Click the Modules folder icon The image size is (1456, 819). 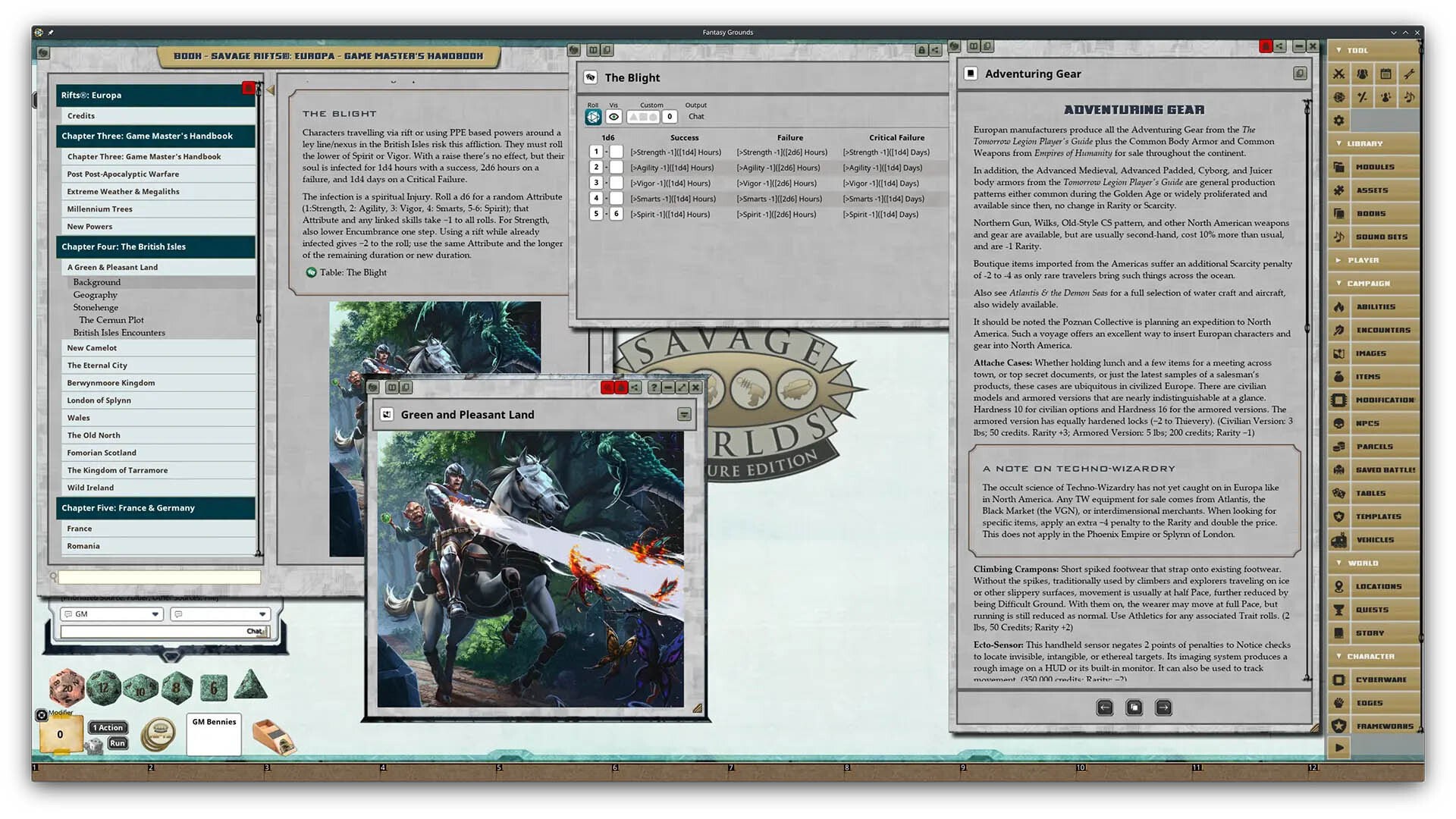pos(1339,167)
